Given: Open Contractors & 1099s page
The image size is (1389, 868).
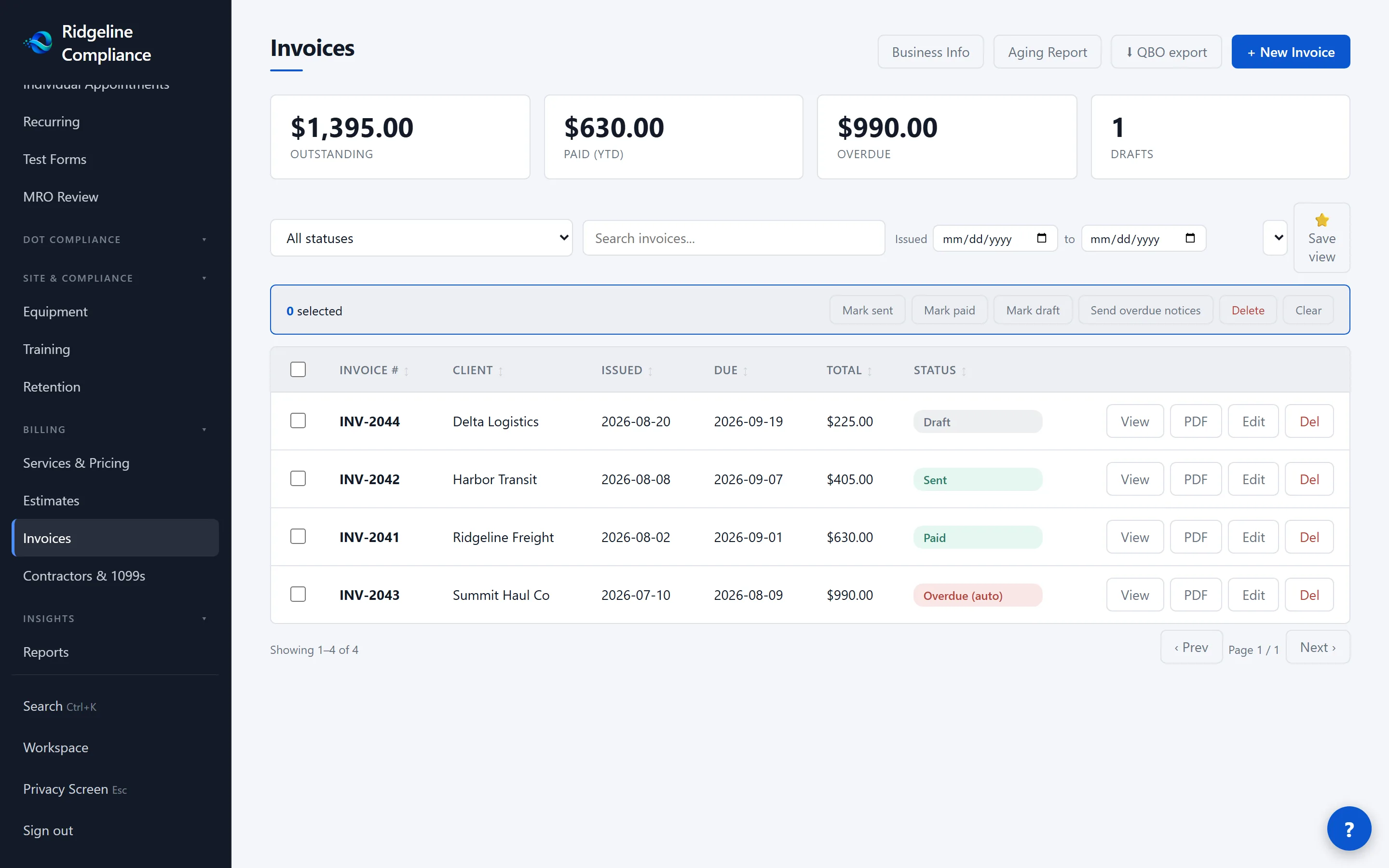Looking at the screenshot, I should (115, 576).
